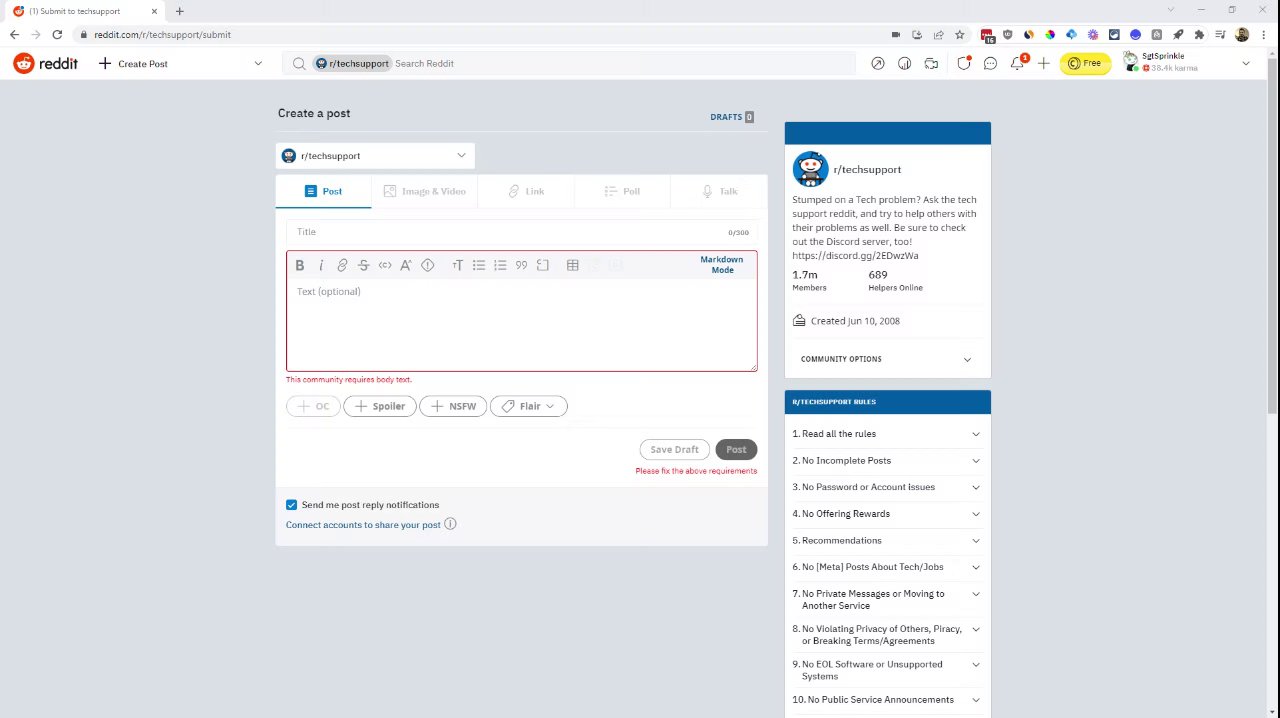Uncheck Send me post reply notifications
Image resolution: width=1280 pixels, height=718 pixels.
(x=291, y=505)
